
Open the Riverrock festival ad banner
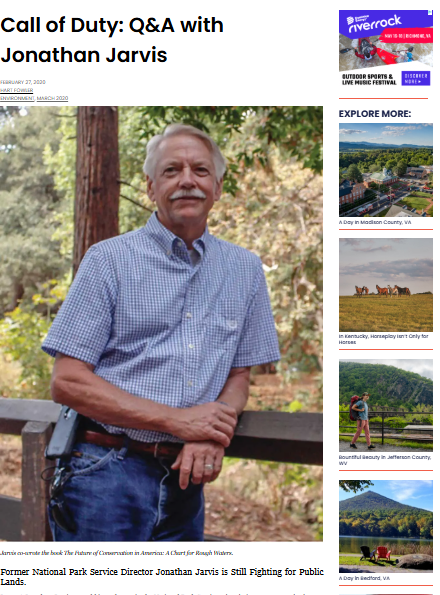click(386, 49)
